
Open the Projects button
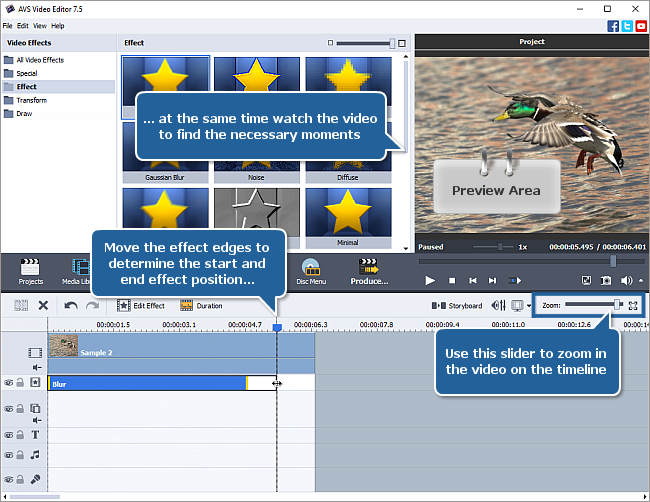pos(30,272)
